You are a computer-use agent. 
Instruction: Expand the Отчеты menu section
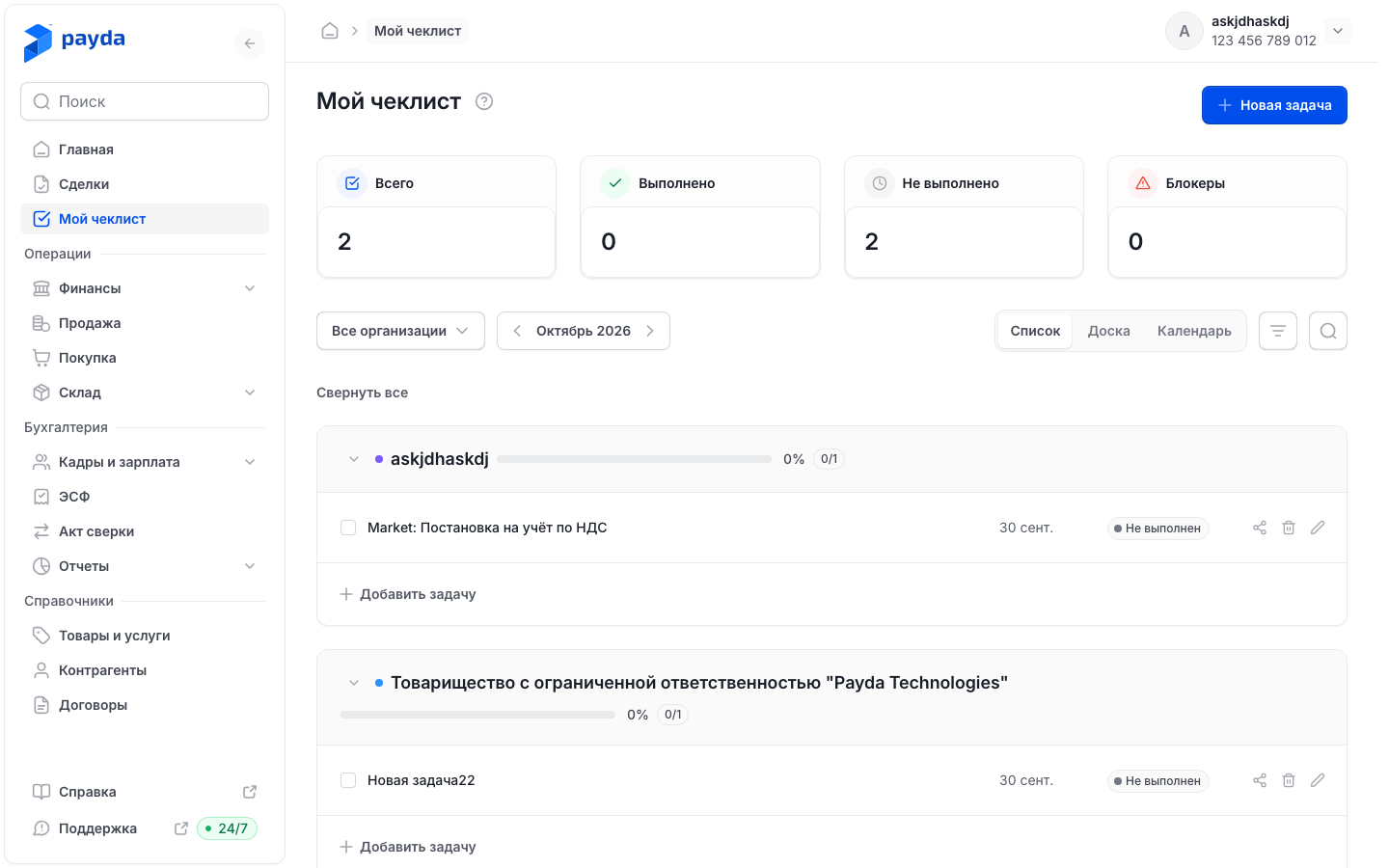(x=145, y=566)
